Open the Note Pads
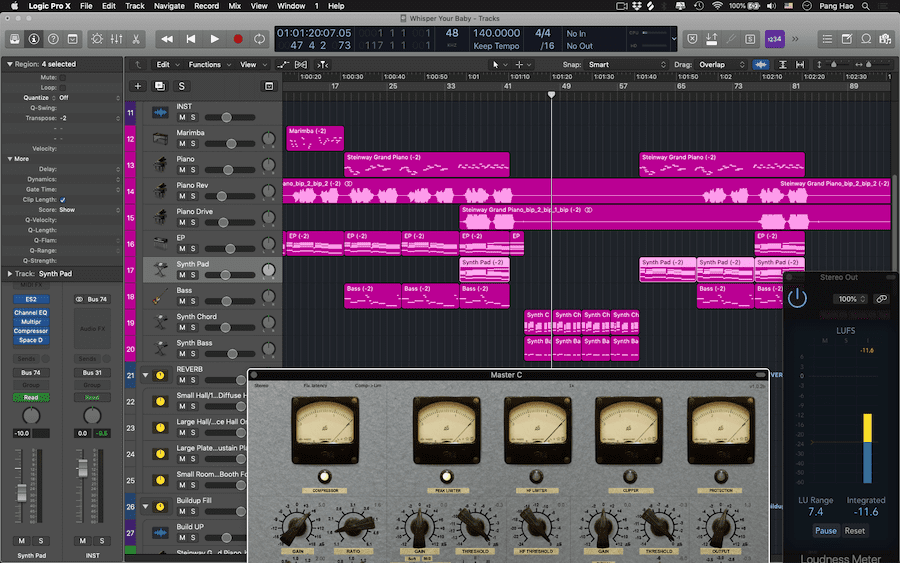The width and height of the screenshot is (900, 563). 847,39
